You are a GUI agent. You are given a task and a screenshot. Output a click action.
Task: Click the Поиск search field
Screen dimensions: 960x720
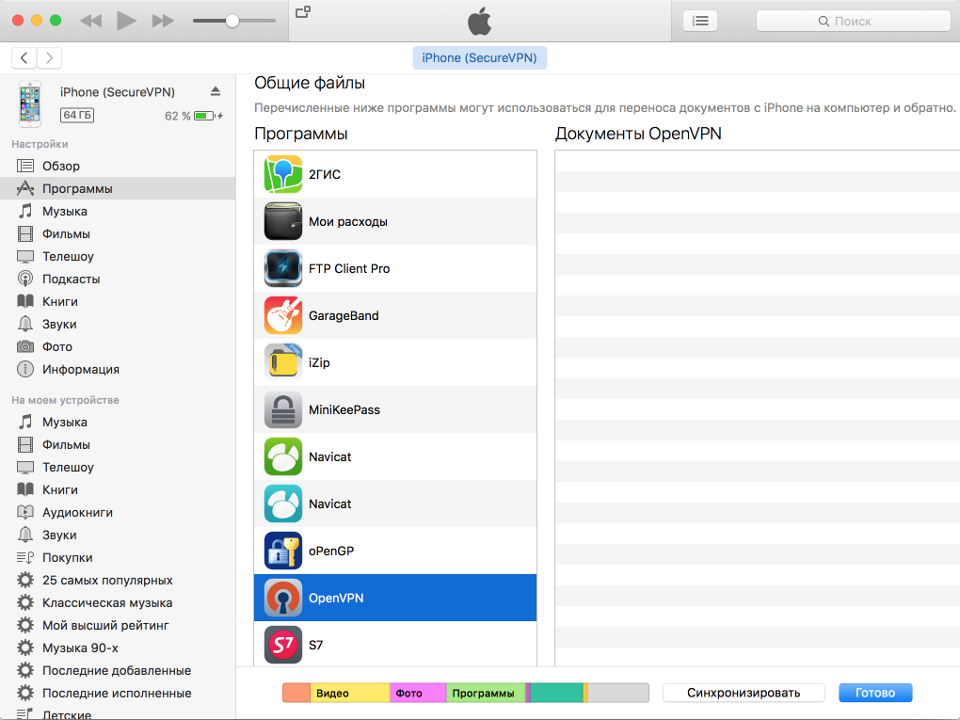click(853, 21)
